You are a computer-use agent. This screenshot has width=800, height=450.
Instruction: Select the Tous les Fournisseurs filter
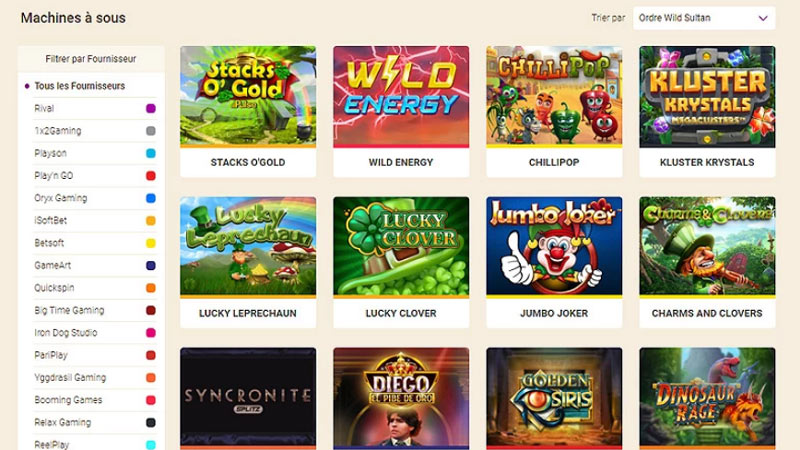pyautogui.click(x=80, y=86)
